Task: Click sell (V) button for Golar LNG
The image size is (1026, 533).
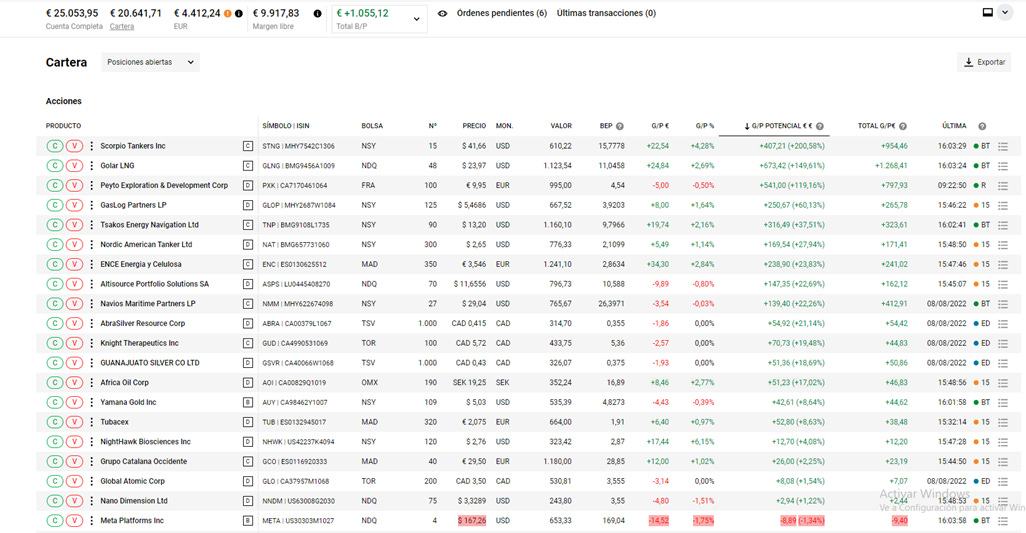Action: (x=75, y=165)
